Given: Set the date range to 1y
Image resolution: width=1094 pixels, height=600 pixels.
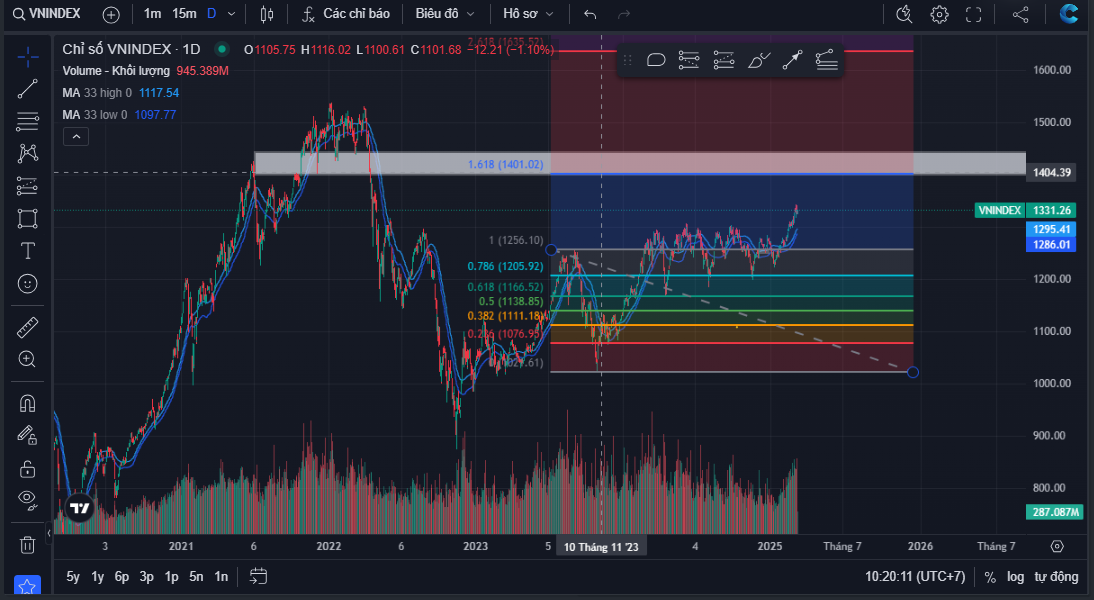Looking at the screenshot, I should (x=98, y=576).
